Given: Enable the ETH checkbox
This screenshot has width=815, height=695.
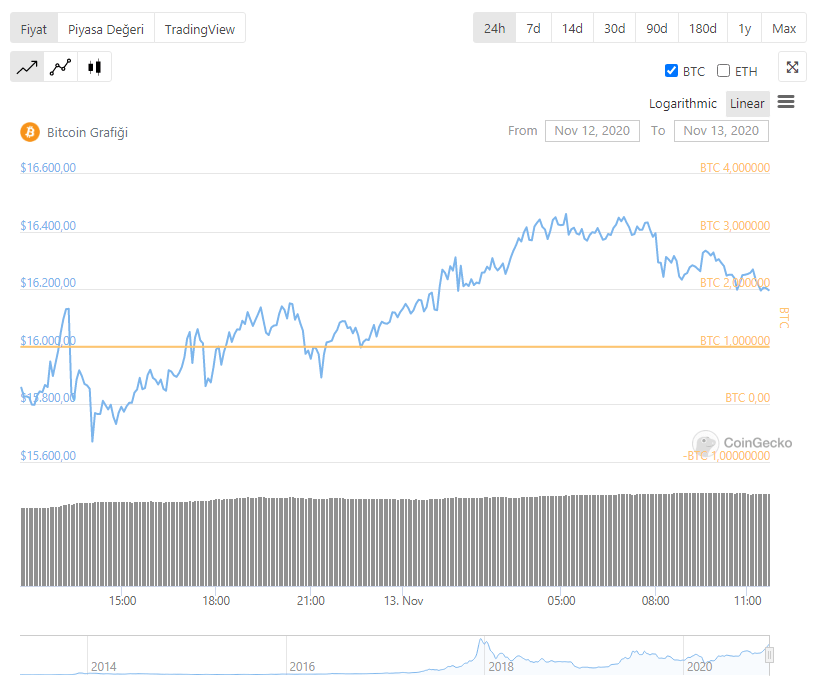Looking at the screenshot, I should point(724,71).
